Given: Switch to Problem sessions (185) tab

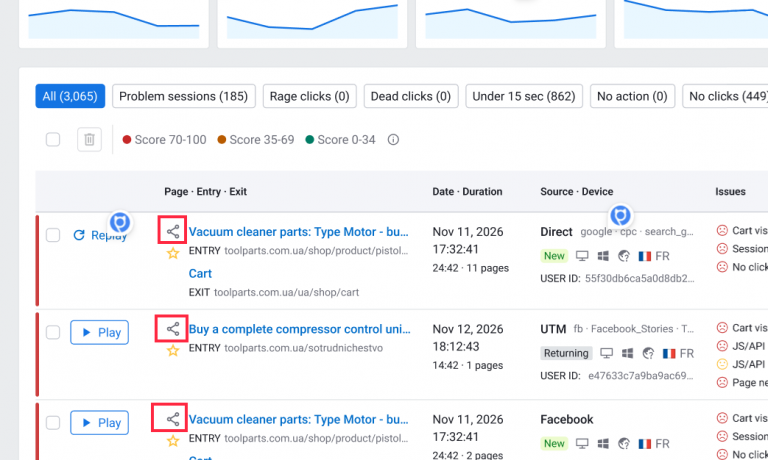Looking at the screenshot, I should pyautogui.click(x=184, y=96).
